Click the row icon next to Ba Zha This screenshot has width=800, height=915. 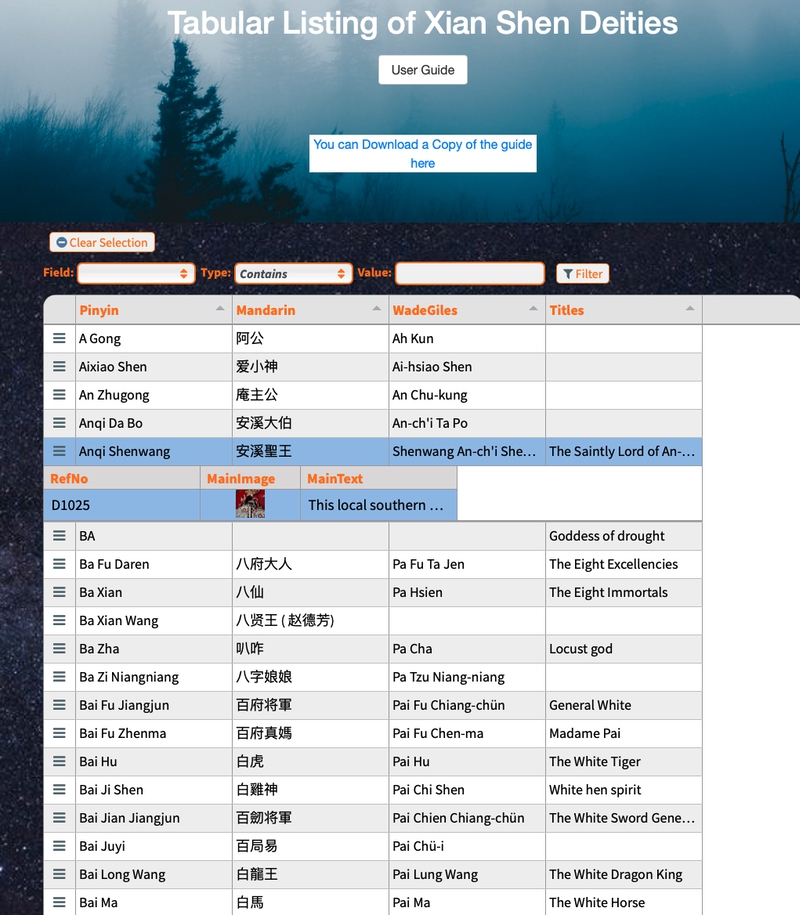pyautogui.click(x=59, y=648)
